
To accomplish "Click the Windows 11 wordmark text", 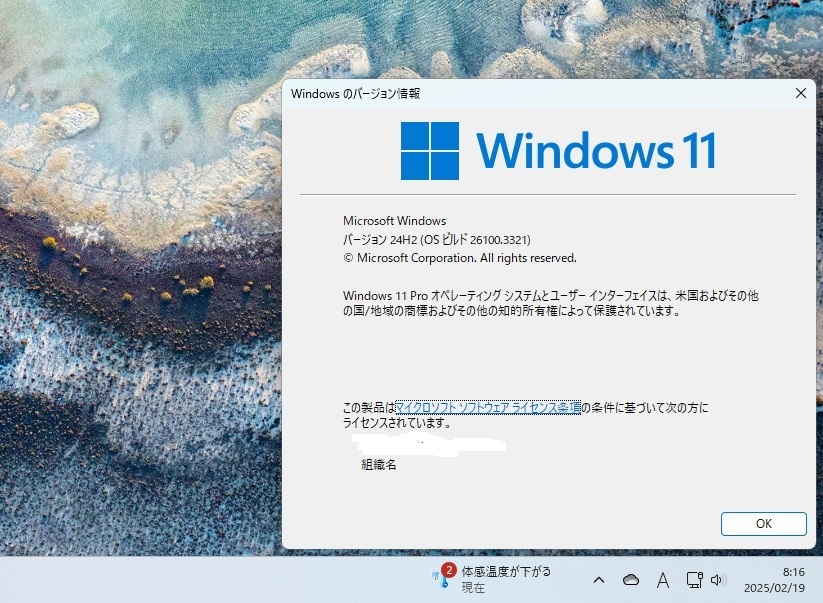I will coord(596,151).
